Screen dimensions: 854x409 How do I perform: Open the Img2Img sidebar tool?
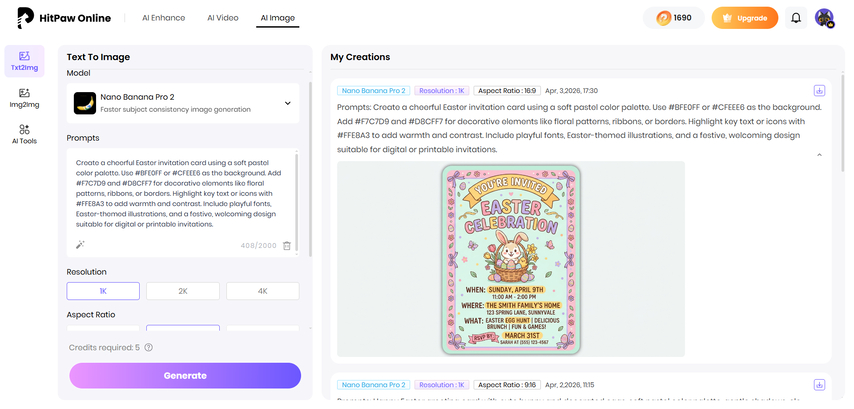click(x=24, y=97)
